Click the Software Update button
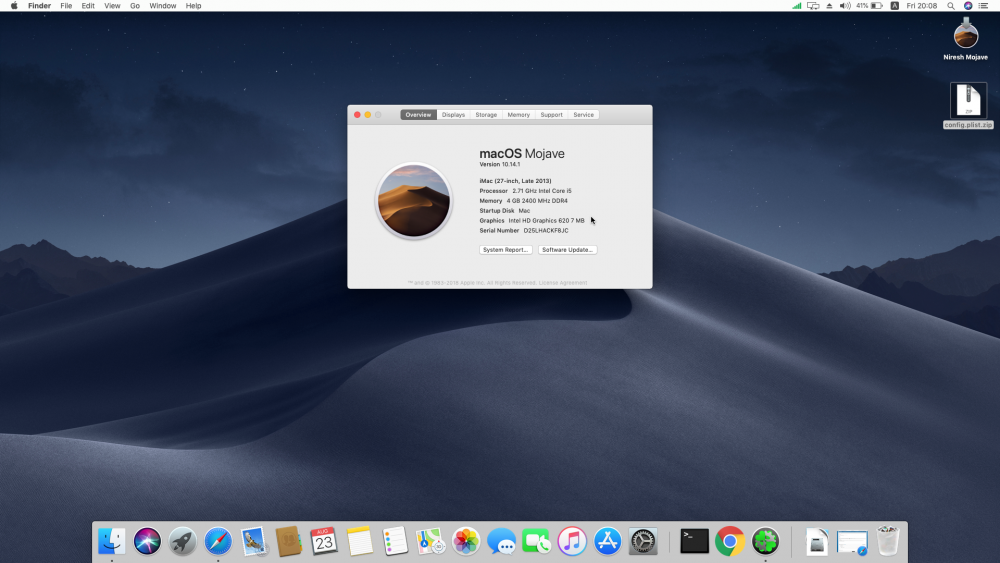The image size is (1000, 563). coord(568,250)
